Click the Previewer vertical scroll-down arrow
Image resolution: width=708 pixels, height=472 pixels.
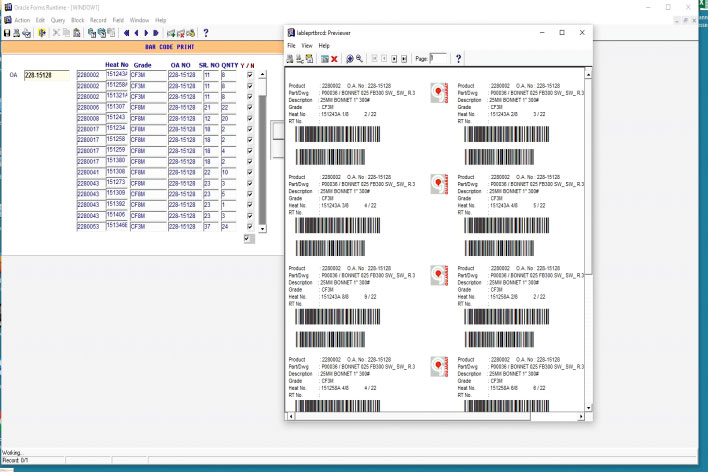[588, 407]
